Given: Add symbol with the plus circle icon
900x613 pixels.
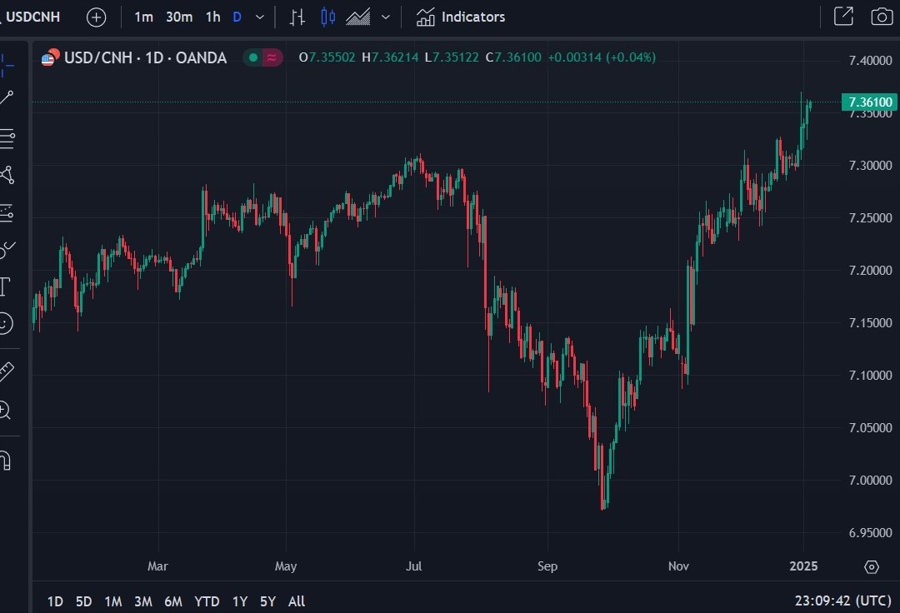Looking at the screenshot, I should pos(96,17).
